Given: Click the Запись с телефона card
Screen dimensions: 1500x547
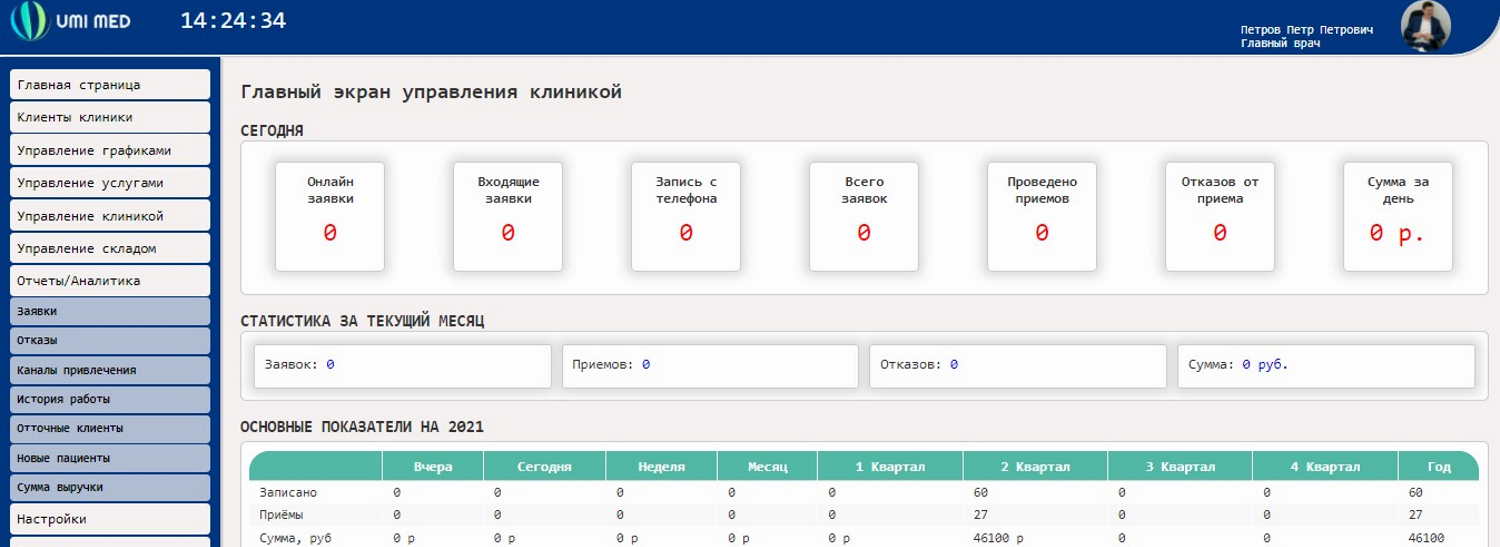Looking at the screenshot, I should coord(686,216).
